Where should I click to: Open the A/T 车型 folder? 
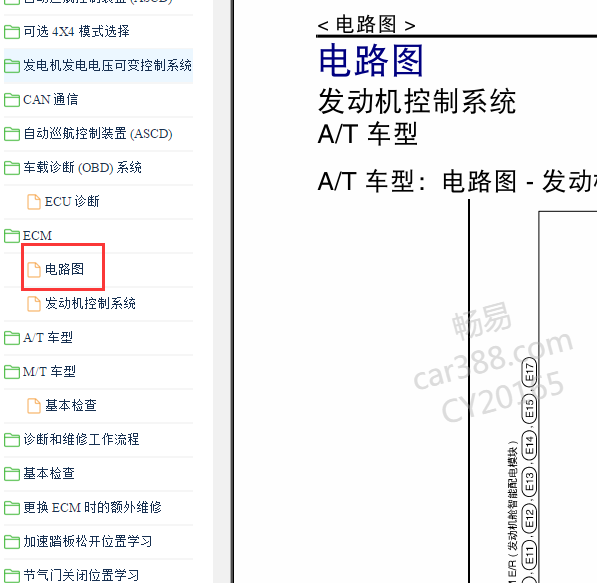(48, 337)
